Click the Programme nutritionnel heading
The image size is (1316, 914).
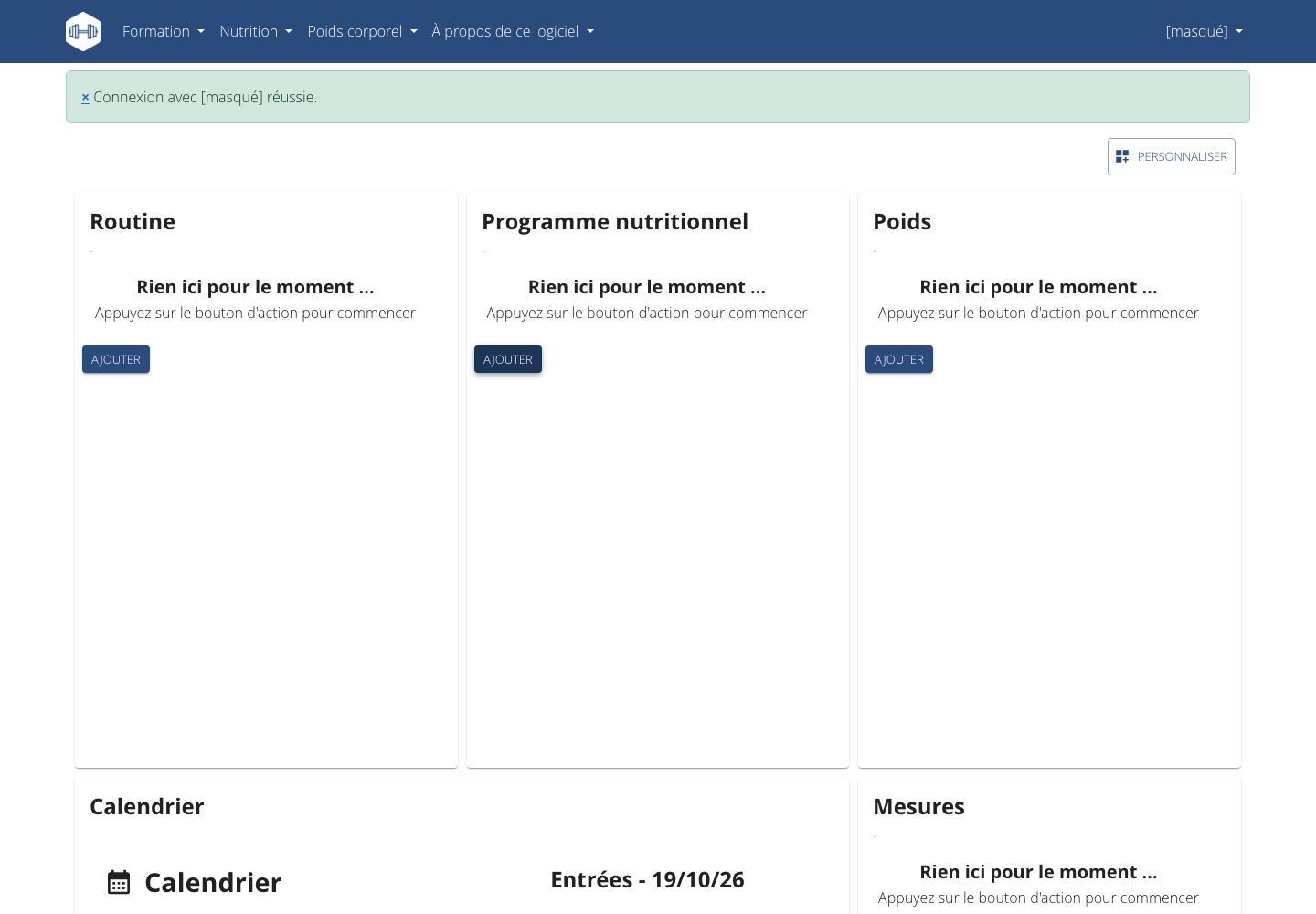[615, 222]
